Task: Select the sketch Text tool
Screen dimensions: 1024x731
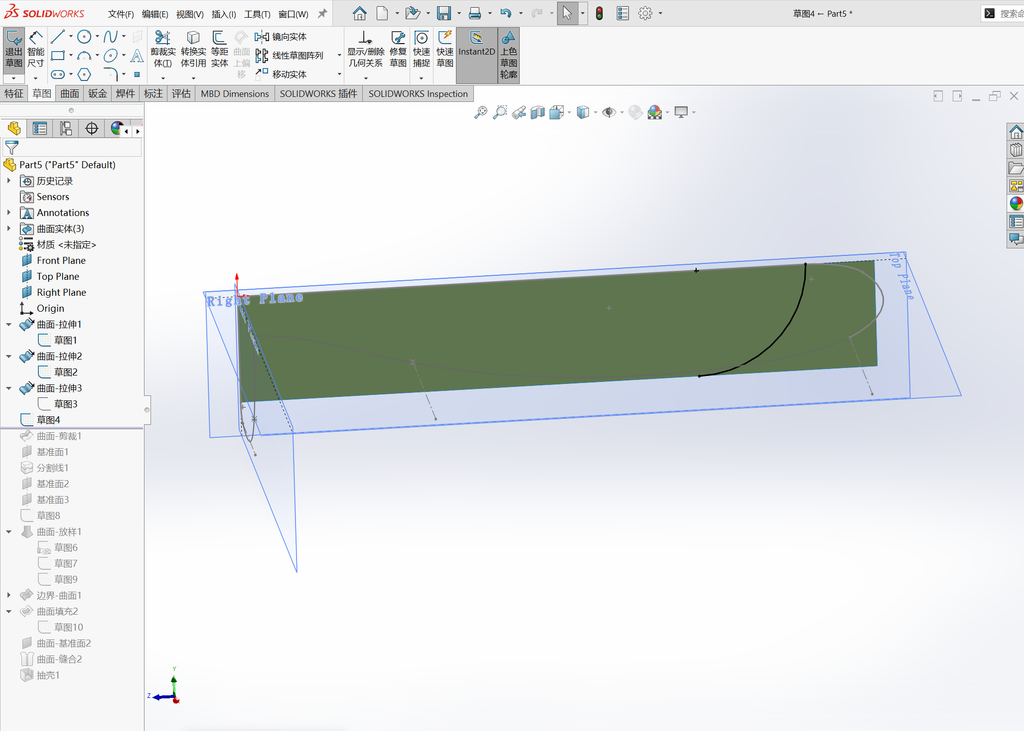Action: tap(137, 56)
